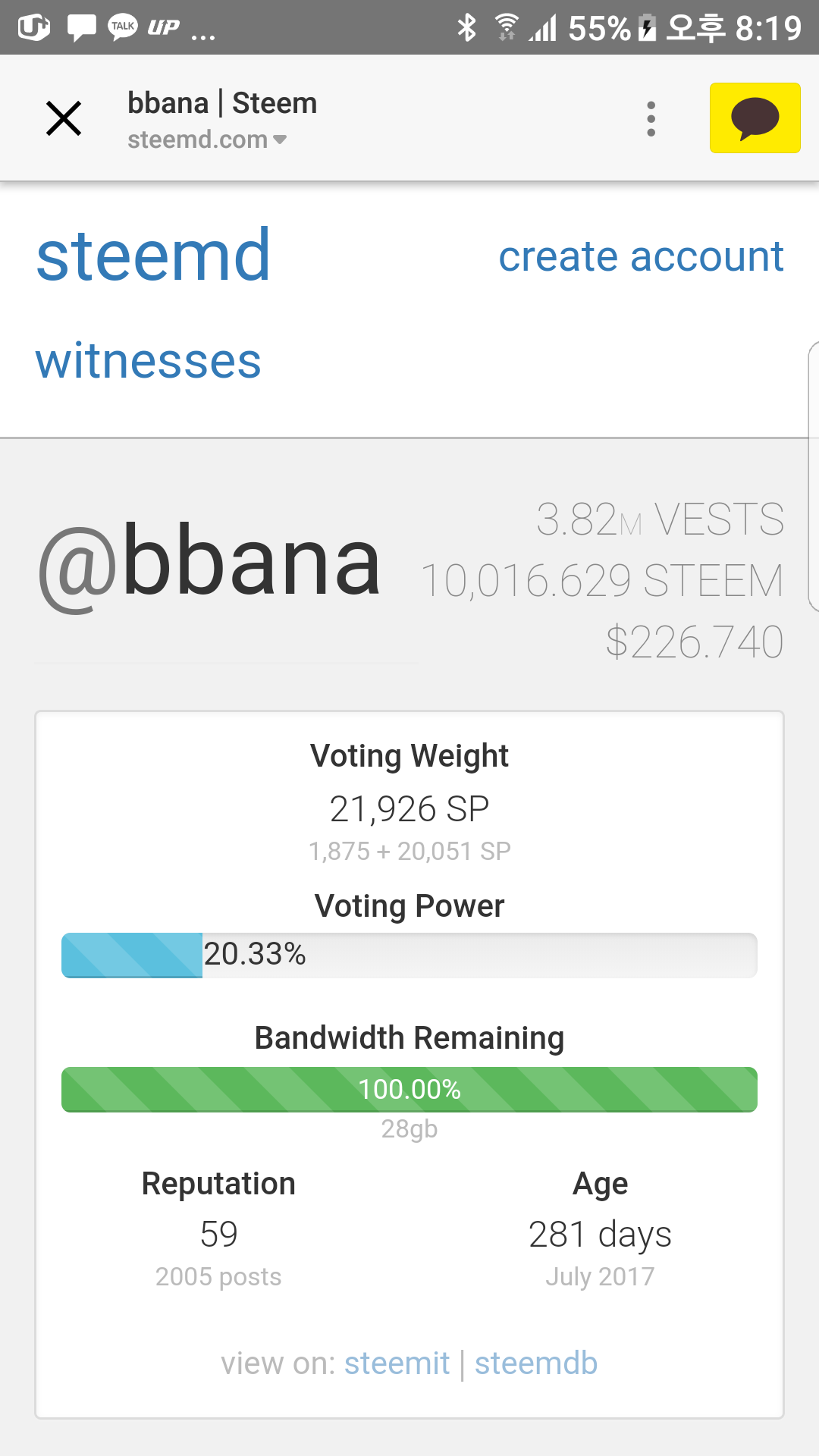This screenshot has height=1456, width=819.
Task: Tap the Bluetooth status icon
Action: (466, 28)
